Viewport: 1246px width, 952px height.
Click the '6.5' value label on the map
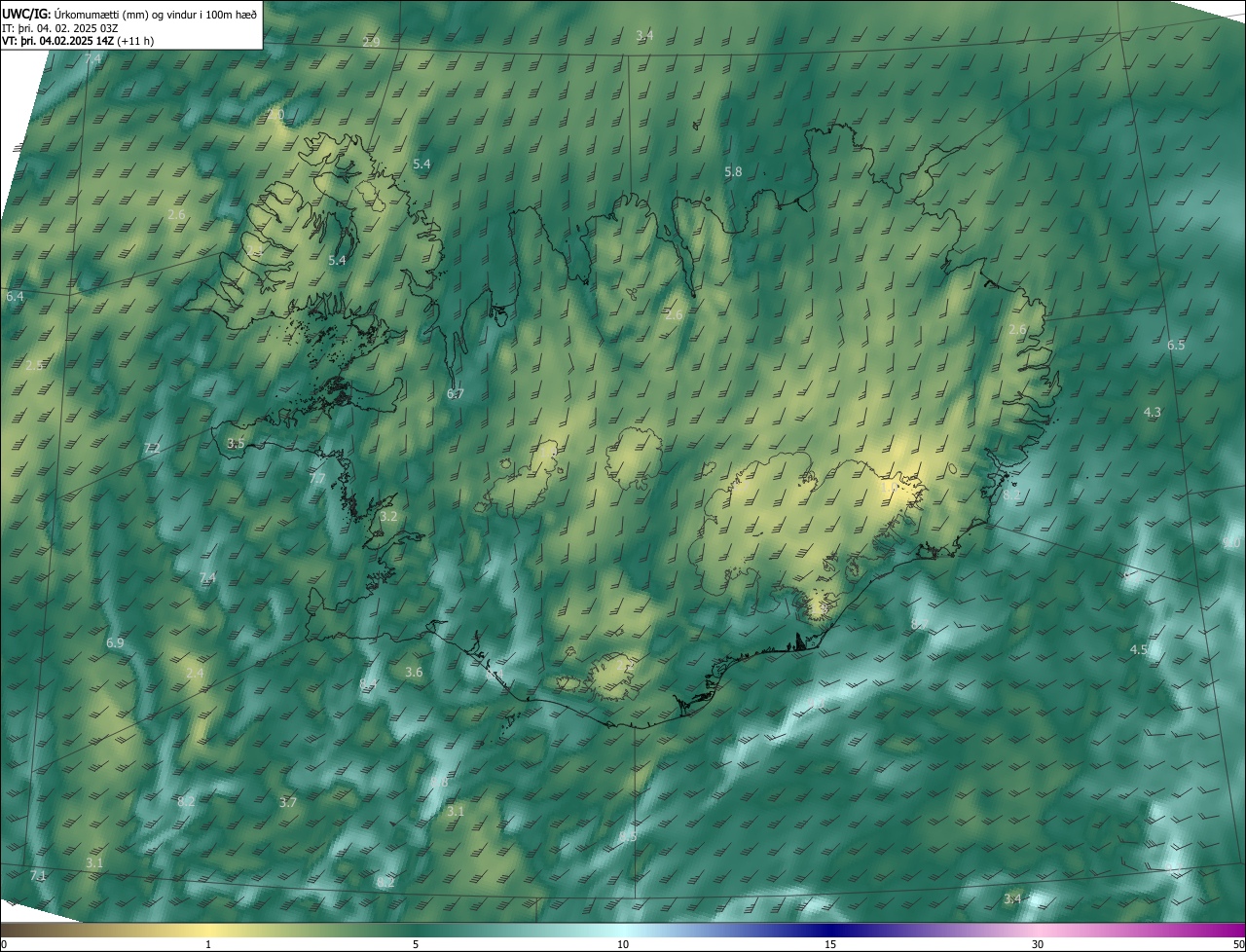point(1176,346)
